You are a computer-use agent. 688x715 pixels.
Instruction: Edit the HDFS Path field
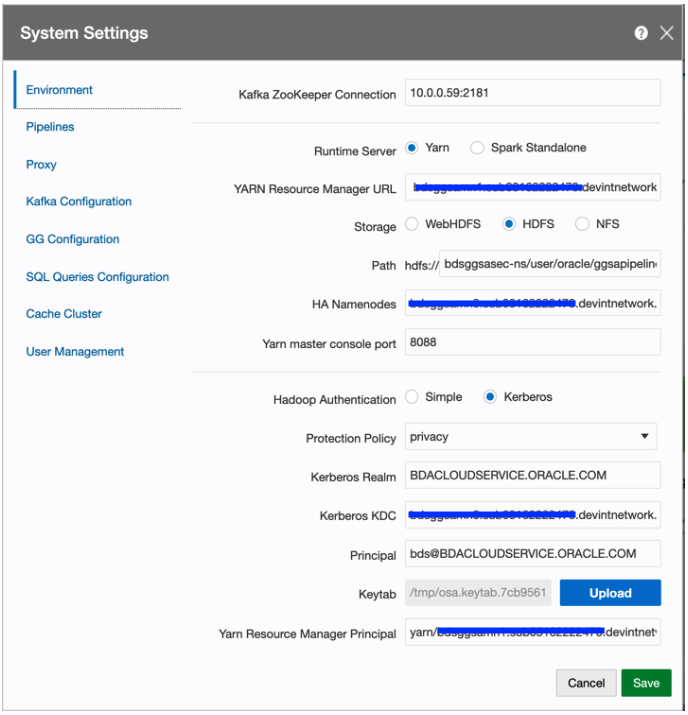click(550, 264)
